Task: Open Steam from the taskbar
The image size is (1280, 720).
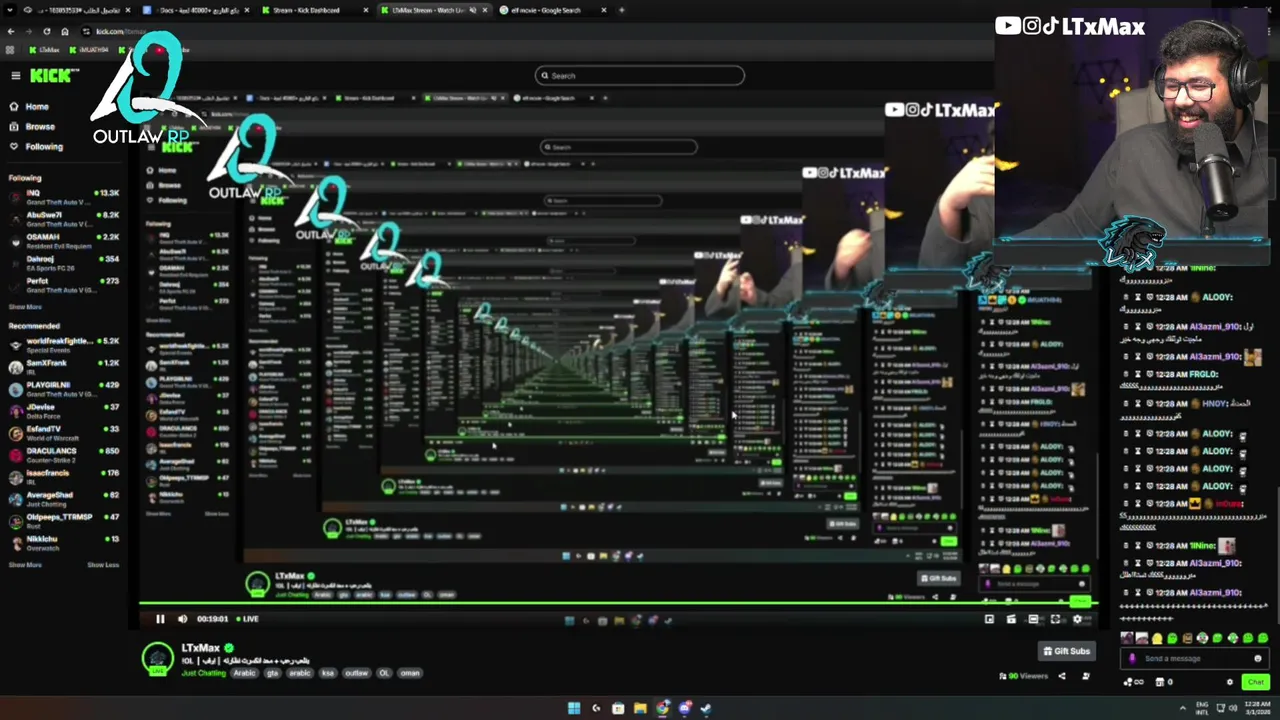Action: pyautogui.click(x=706, y=708)
